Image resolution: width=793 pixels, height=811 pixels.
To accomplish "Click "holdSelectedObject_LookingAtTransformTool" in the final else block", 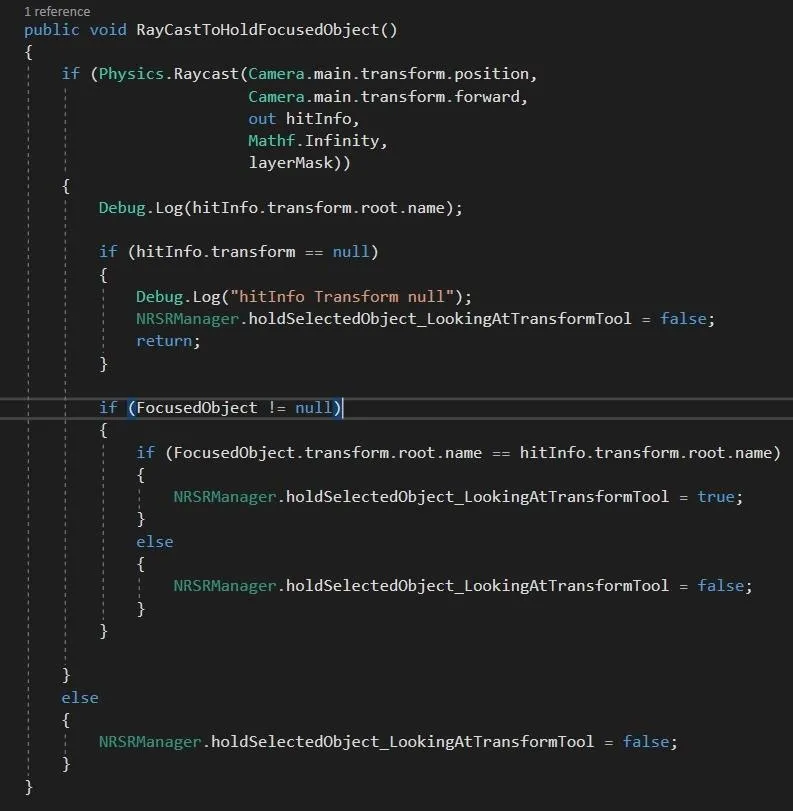I will click(402, 742).
